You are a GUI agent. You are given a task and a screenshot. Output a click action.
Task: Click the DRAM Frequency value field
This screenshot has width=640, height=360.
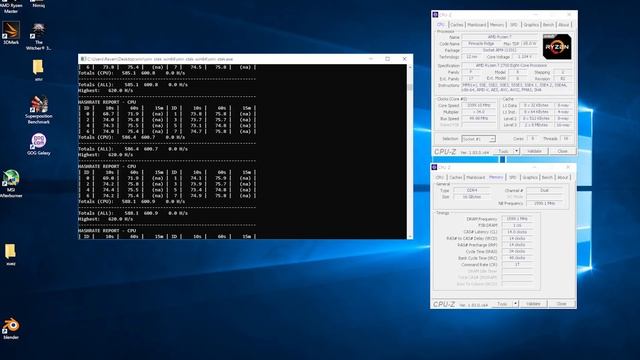click(517, 219)
